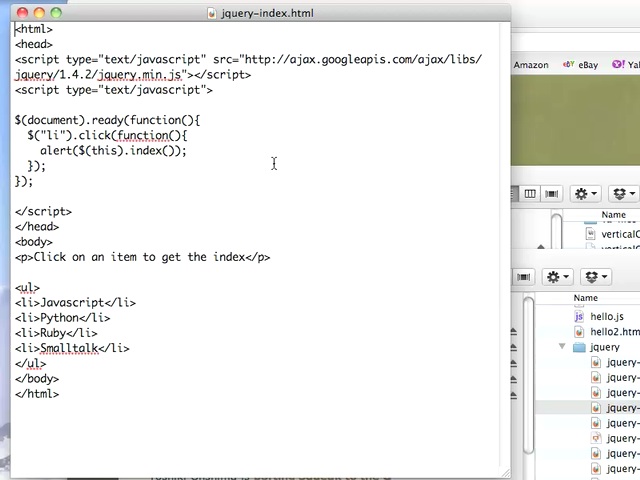The height and width of the screenshot is (480, 640).
Task: Click the "</head>" closing tag line
Action: point(37,227)
